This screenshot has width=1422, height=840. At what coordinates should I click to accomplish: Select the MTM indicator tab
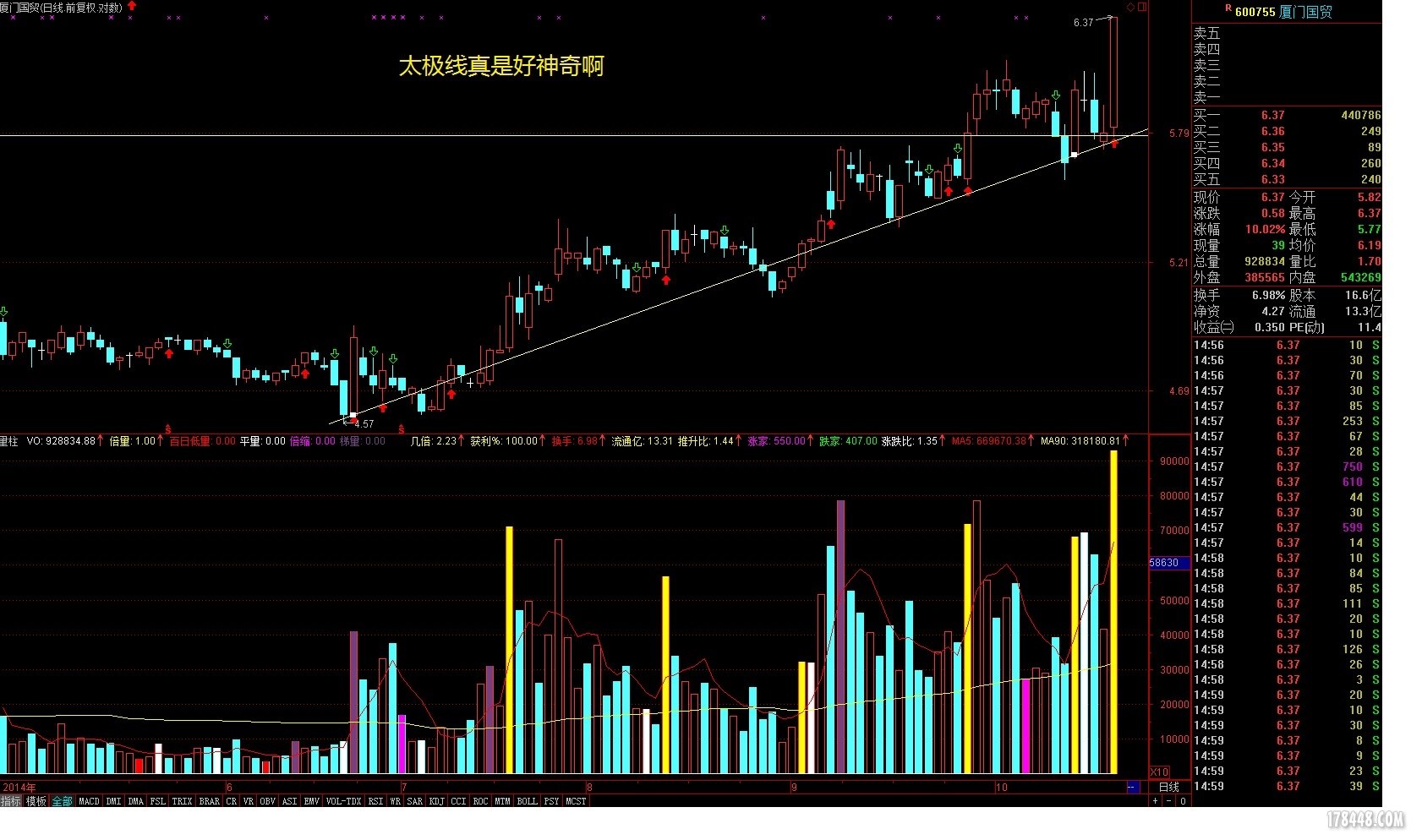click(x=502, y=801)
